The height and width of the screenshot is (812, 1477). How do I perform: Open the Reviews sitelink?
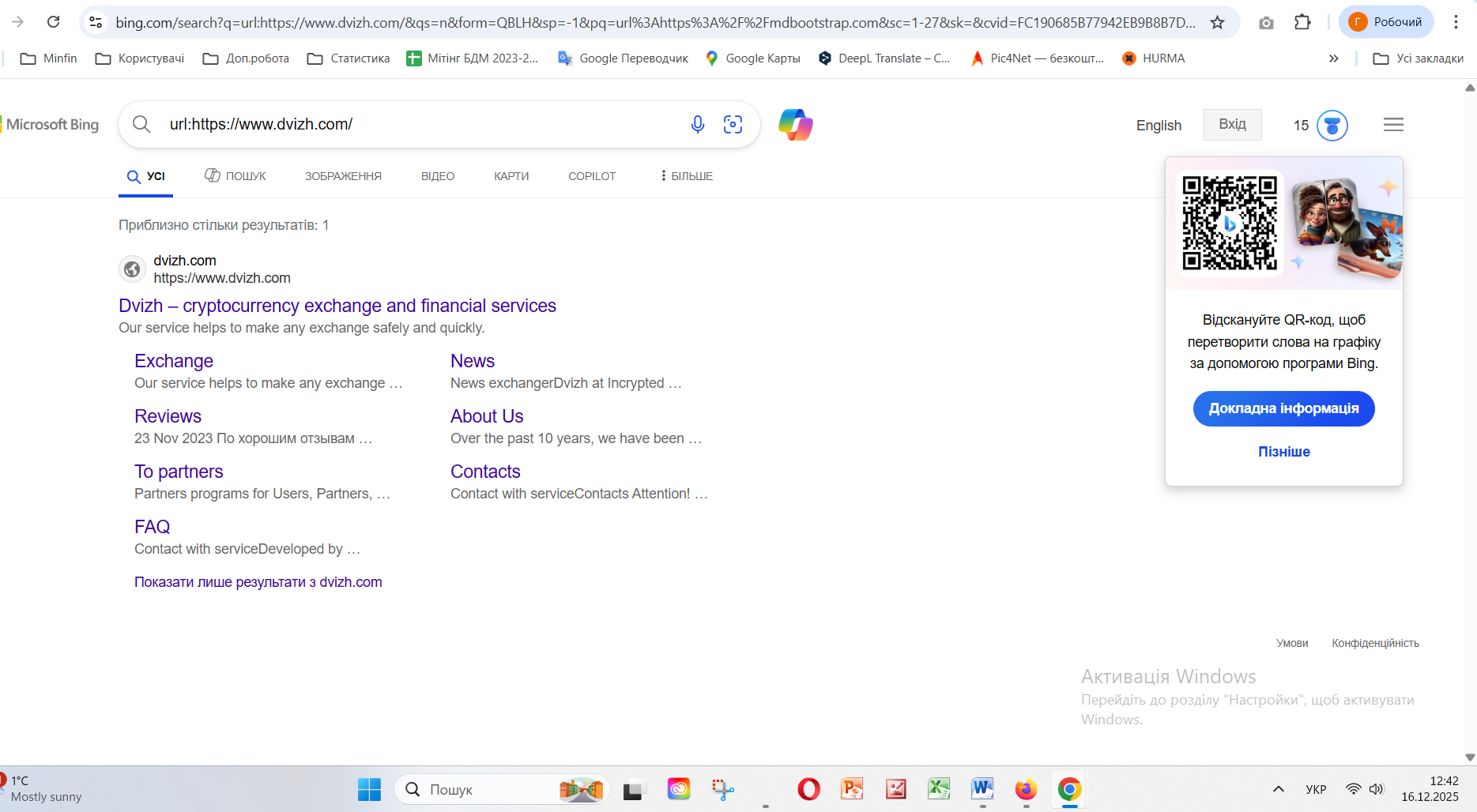tap(168, 416)
